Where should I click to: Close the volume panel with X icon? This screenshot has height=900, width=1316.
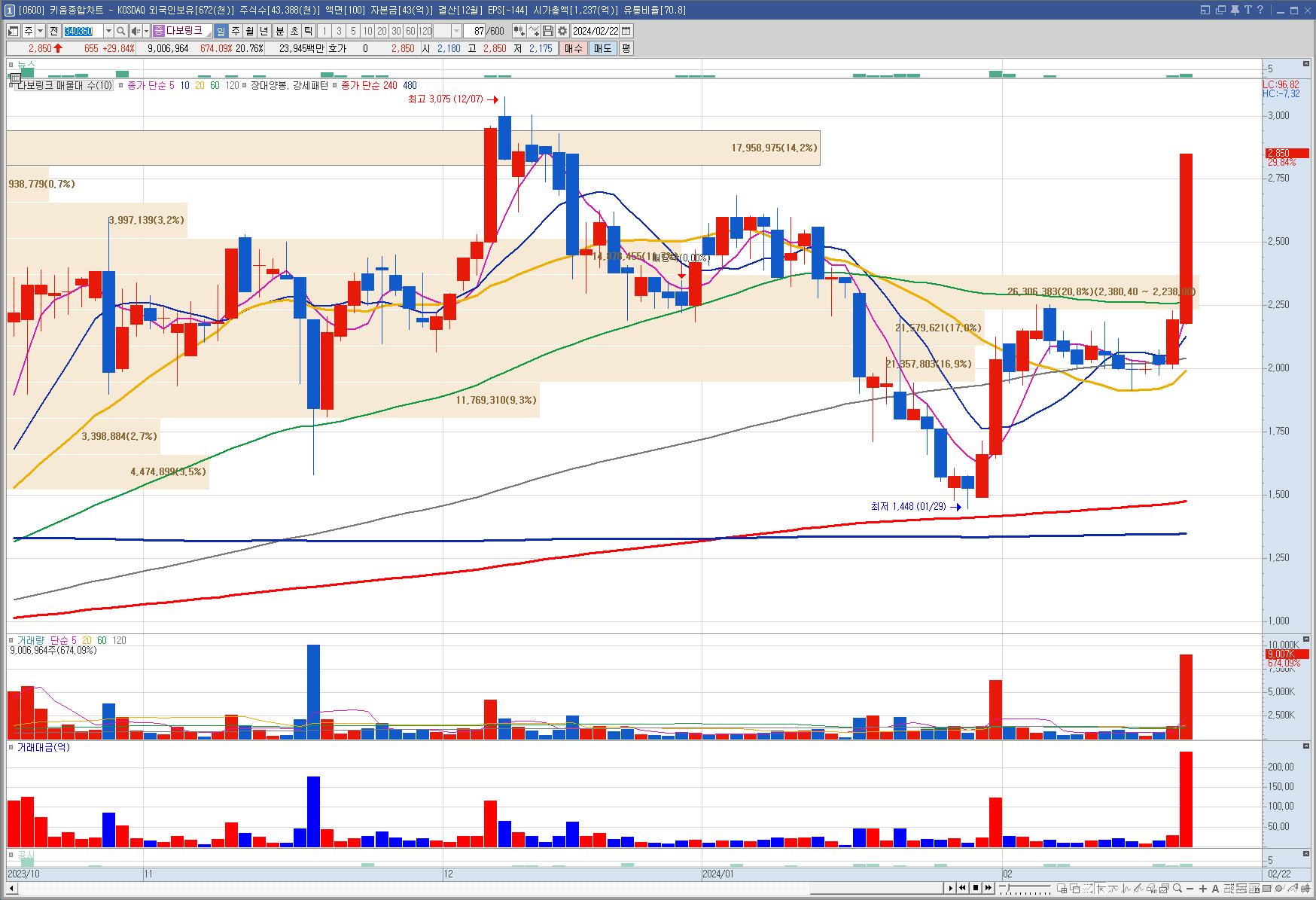tap(1306, 639)
